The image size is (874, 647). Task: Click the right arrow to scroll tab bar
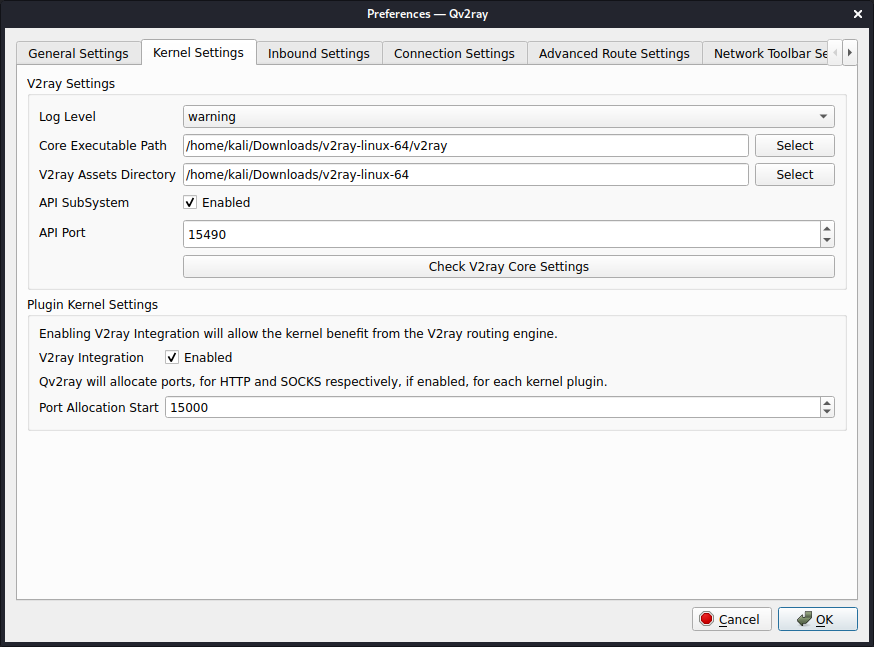point(849,52)
